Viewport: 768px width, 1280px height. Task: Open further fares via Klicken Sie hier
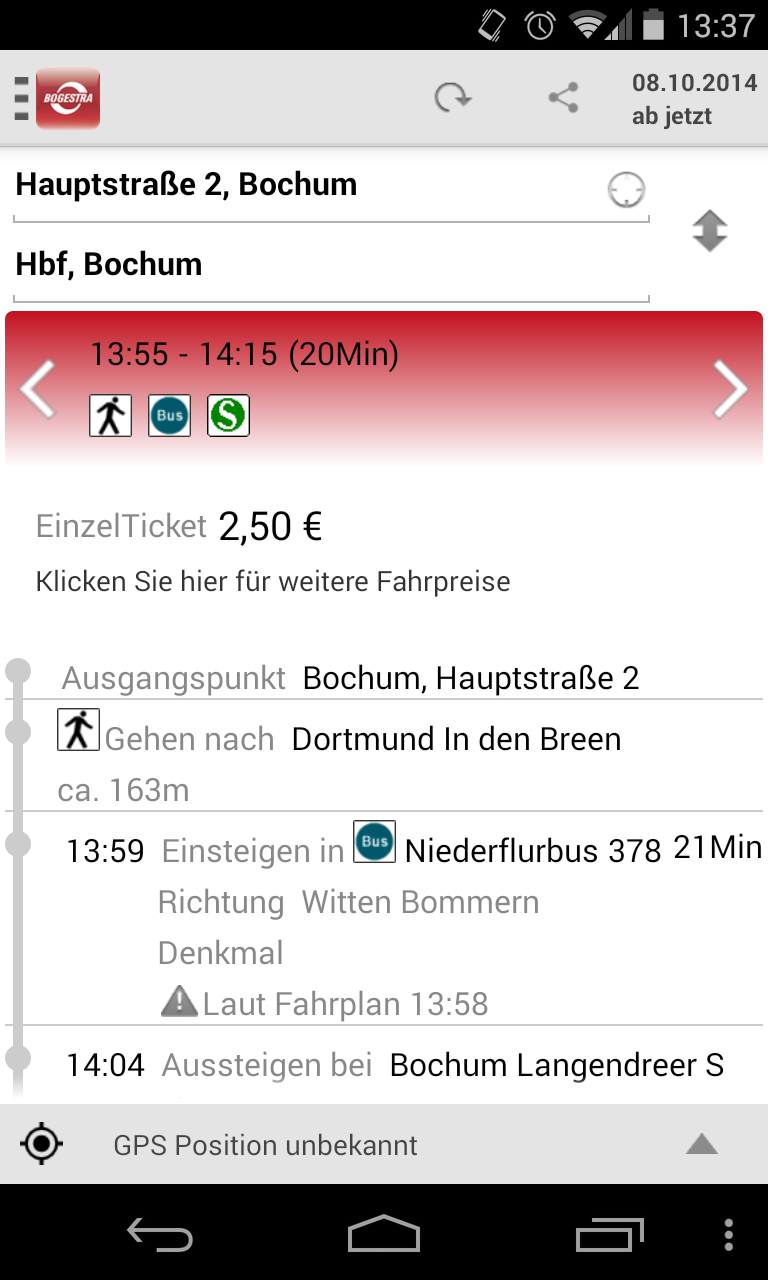coord(273,581)
